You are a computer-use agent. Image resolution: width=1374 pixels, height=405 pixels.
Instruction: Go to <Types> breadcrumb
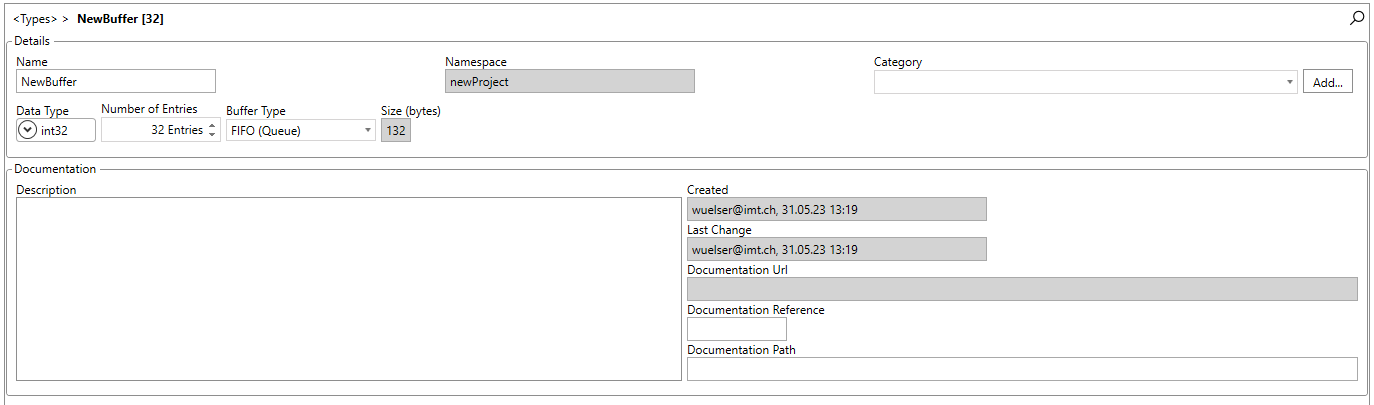(35, 19)
